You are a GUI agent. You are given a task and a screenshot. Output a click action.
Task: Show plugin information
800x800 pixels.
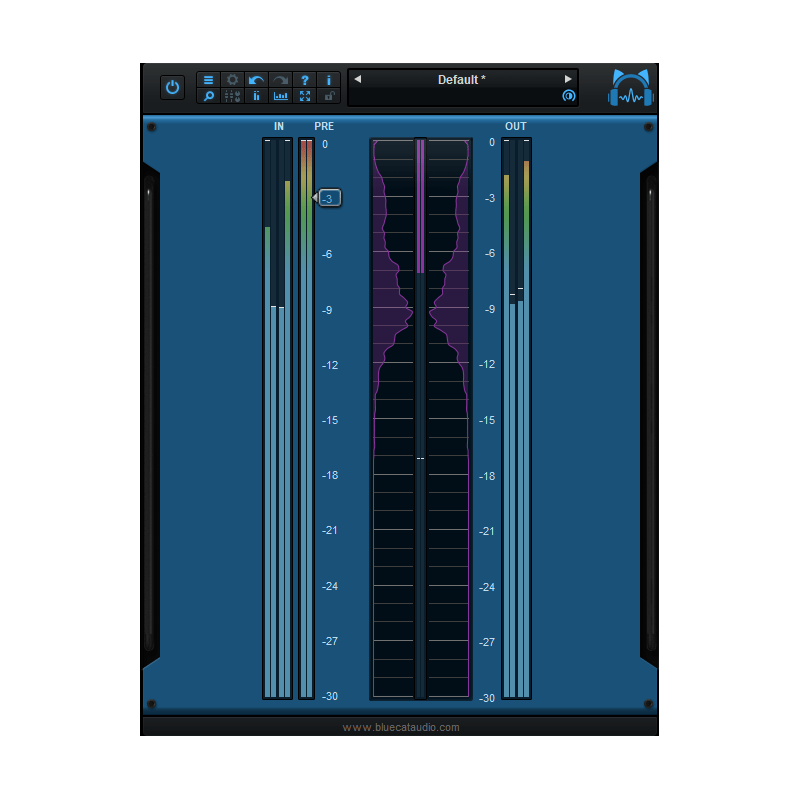[x=329, y=80]
